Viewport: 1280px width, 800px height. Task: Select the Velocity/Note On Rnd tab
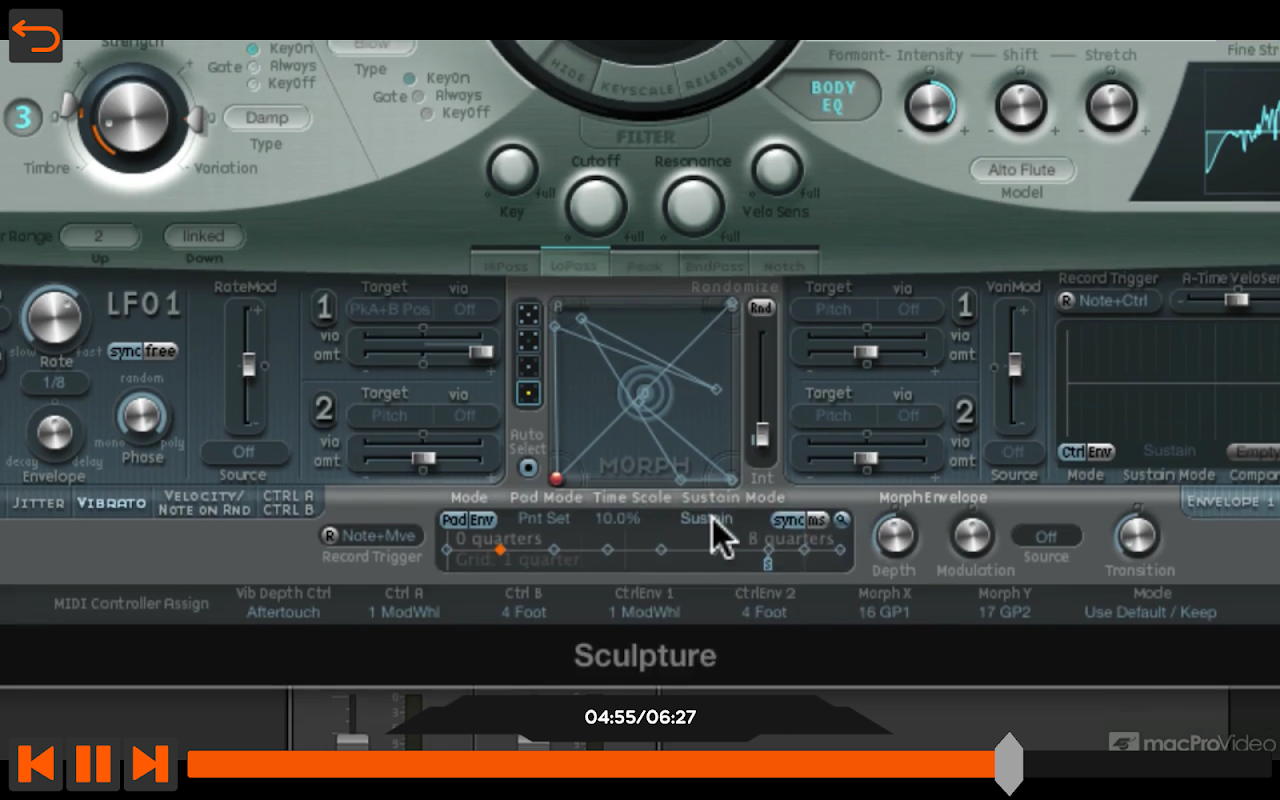(x=204, y=503)
